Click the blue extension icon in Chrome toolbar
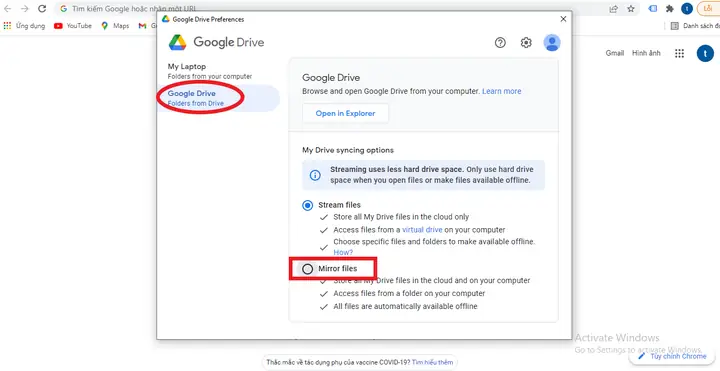Viewport: 720px width, 371px height. tap(652, 9)
